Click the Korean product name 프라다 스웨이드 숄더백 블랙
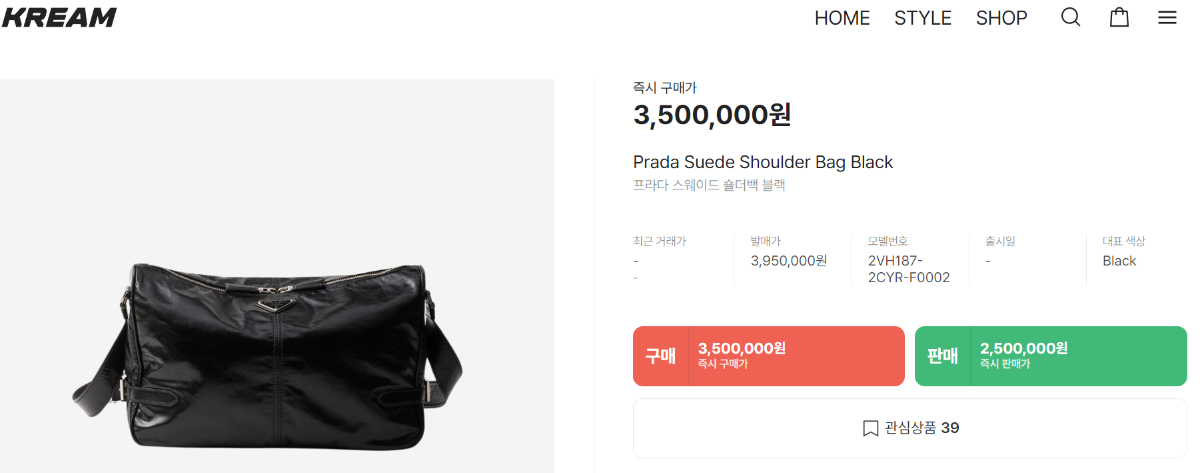1200x473 pixels. [x=709, y=185]
